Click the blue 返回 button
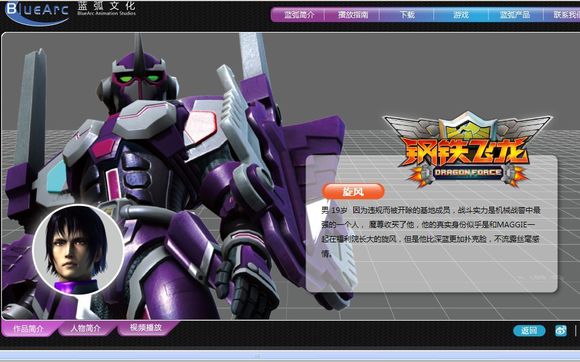580x362 pixels. 529,331
